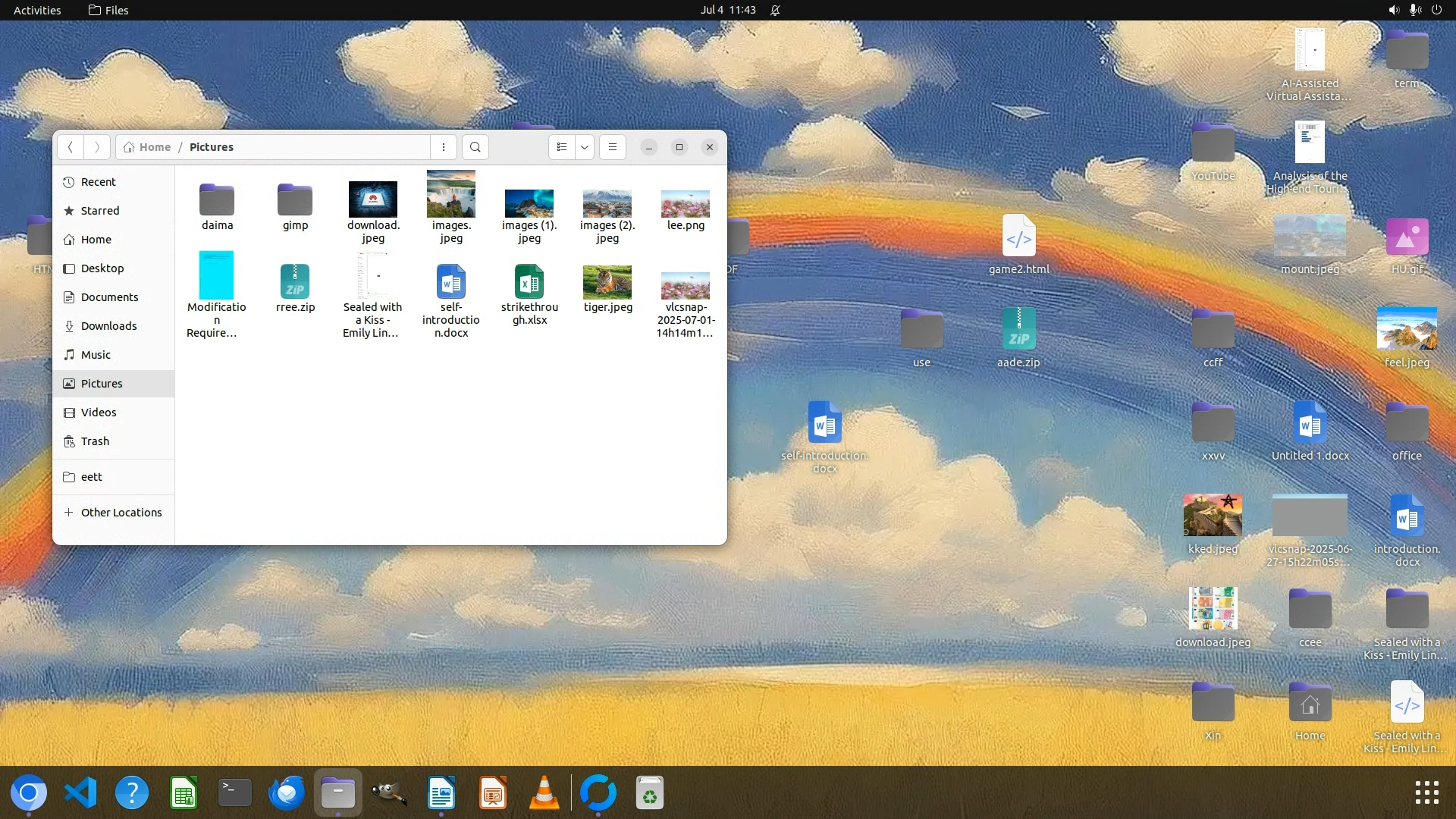Launch VLC media player from dock

pos(544,793)
